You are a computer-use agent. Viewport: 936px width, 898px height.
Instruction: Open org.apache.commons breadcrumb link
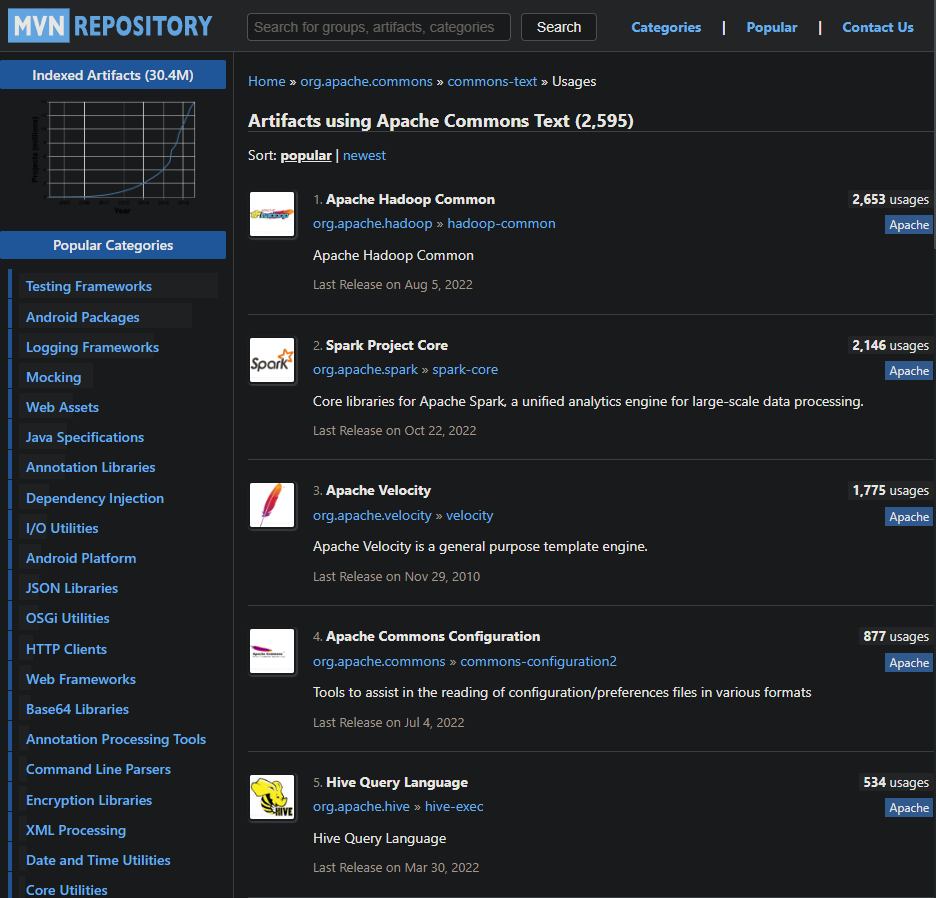click(x=366, y=81)
